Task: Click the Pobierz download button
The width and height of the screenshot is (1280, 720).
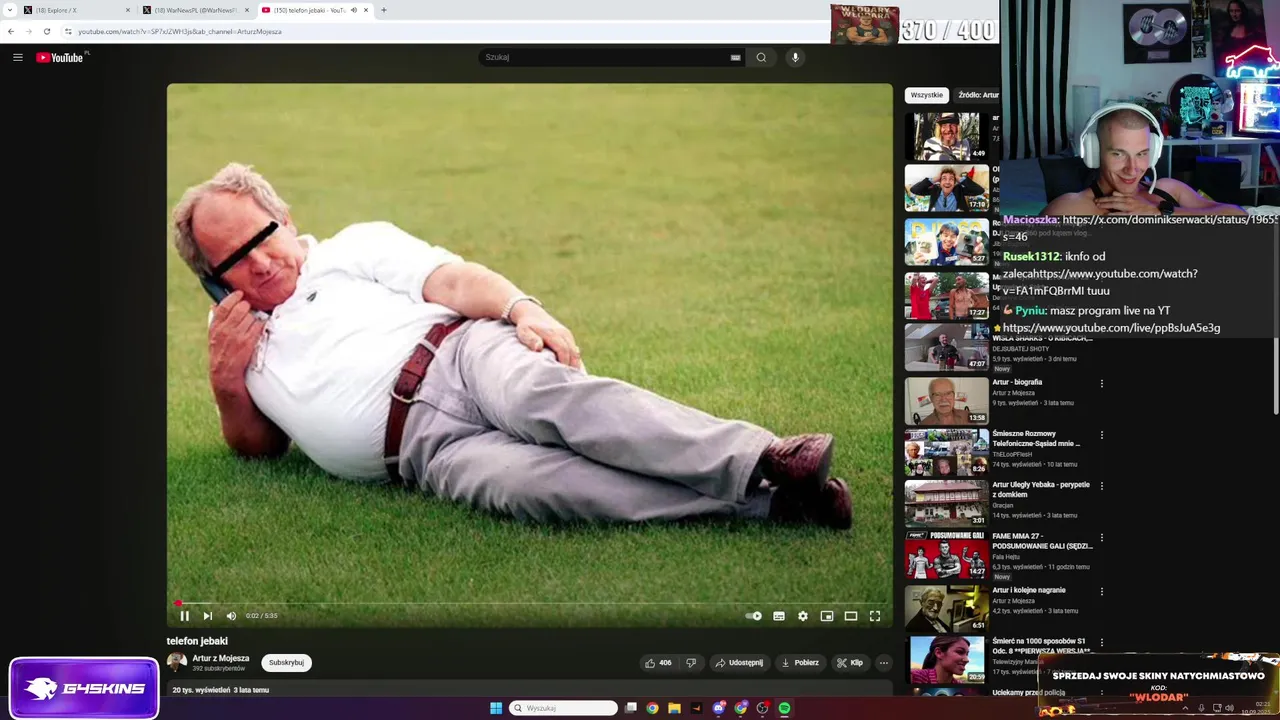Action: 800,663
